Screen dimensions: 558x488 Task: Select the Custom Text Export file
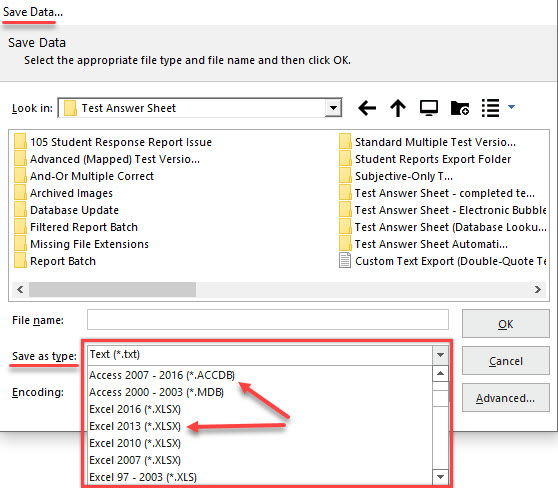tap(443, 261)
